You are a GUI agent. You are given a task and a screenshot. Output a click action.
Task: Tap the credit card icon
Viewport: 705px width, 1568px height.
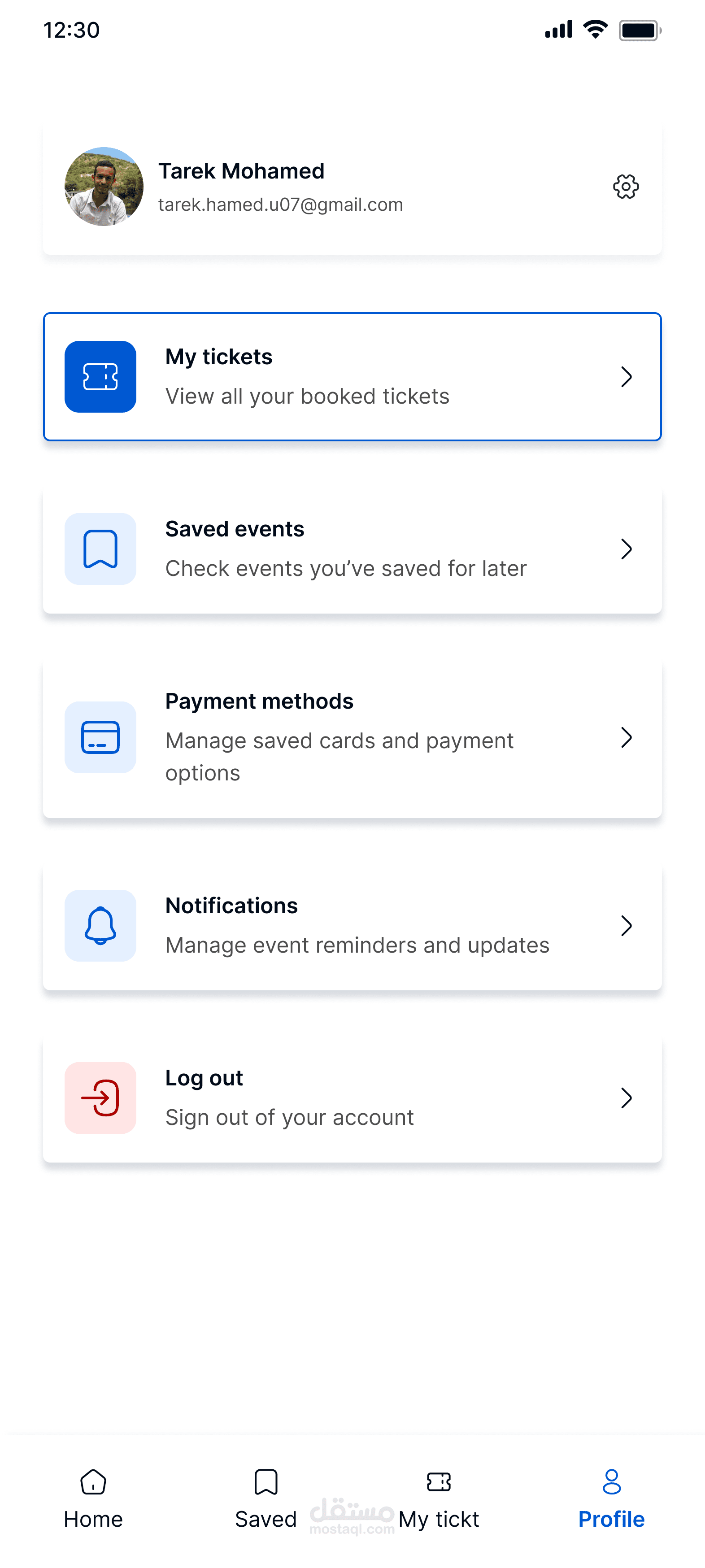pyautogui.click(x=100, y=737)
